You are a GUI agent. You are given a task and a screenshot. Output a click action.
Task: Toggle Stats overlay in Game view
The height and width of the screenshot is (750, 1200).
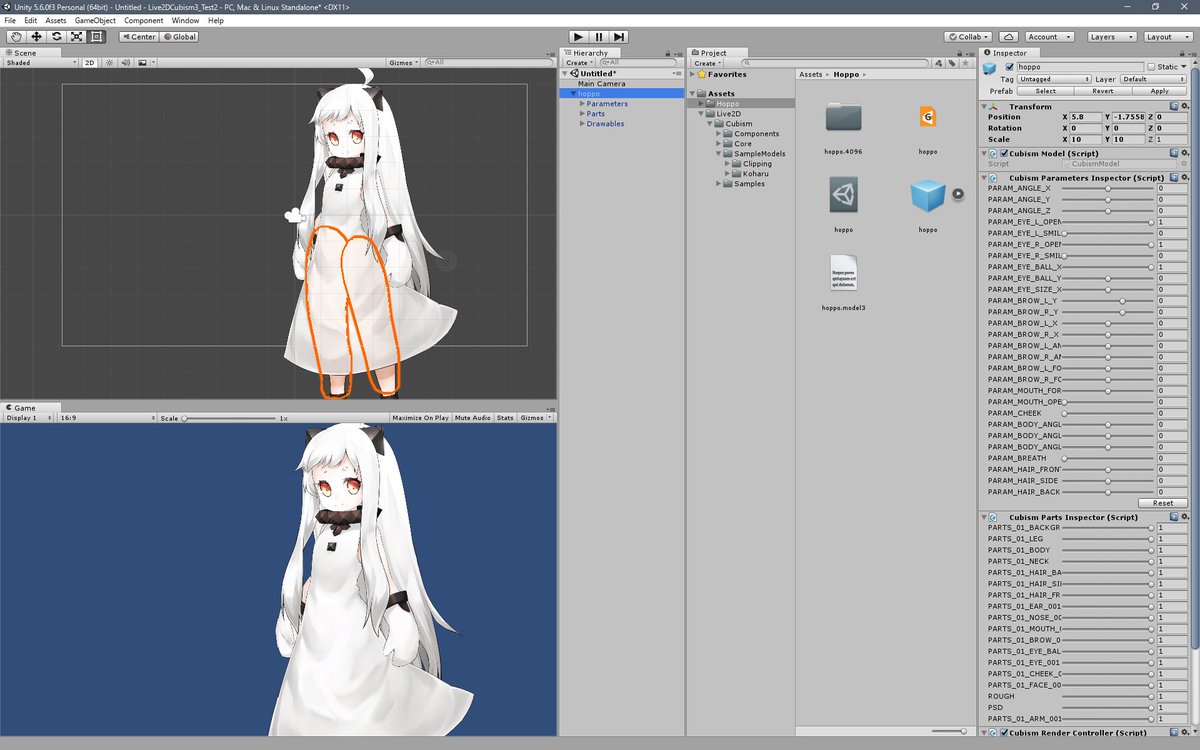pyautogui.click(x=505, y=418)
